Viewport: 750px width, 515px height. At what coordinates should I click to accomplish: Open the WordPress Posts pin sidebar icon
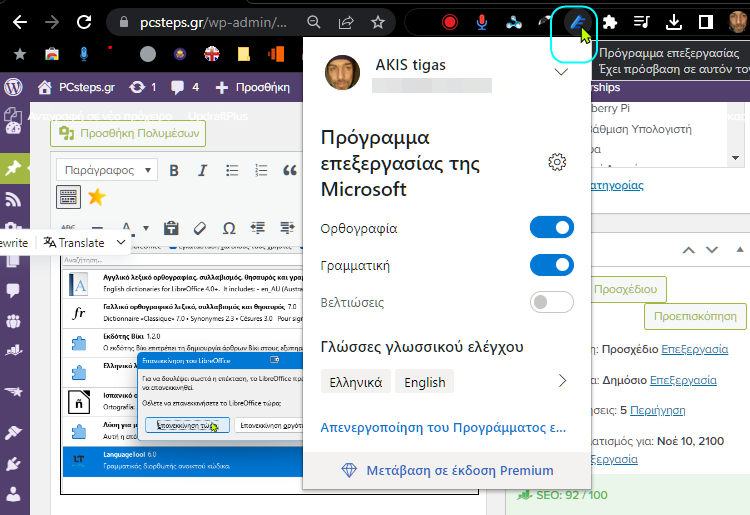point(13,168)
